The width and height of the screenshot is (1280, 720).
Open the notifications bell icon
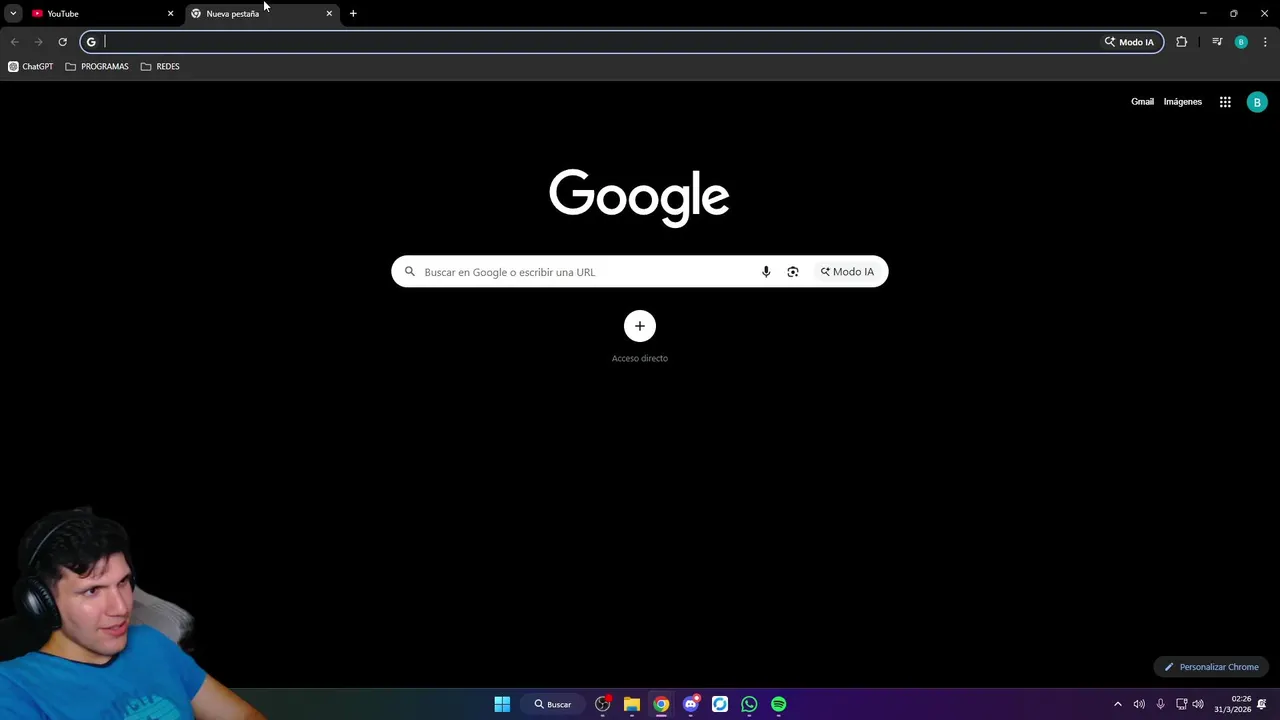[1263, 704]
